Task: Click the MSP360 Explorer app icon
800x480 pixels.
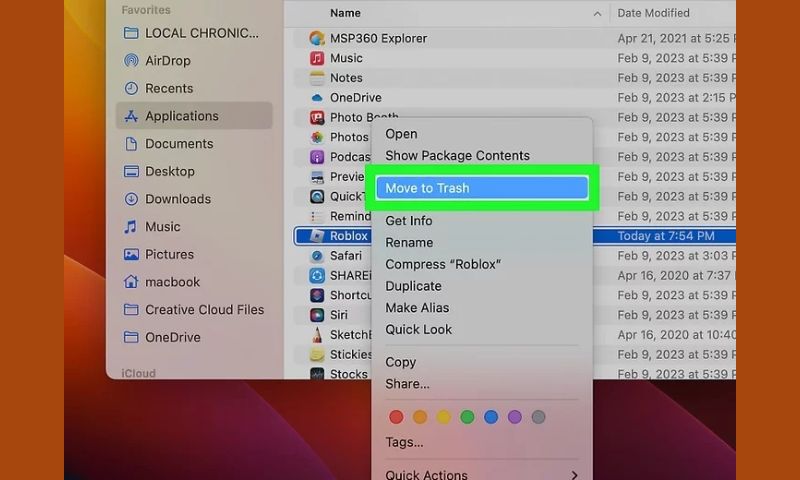Action: coord(316,38)
